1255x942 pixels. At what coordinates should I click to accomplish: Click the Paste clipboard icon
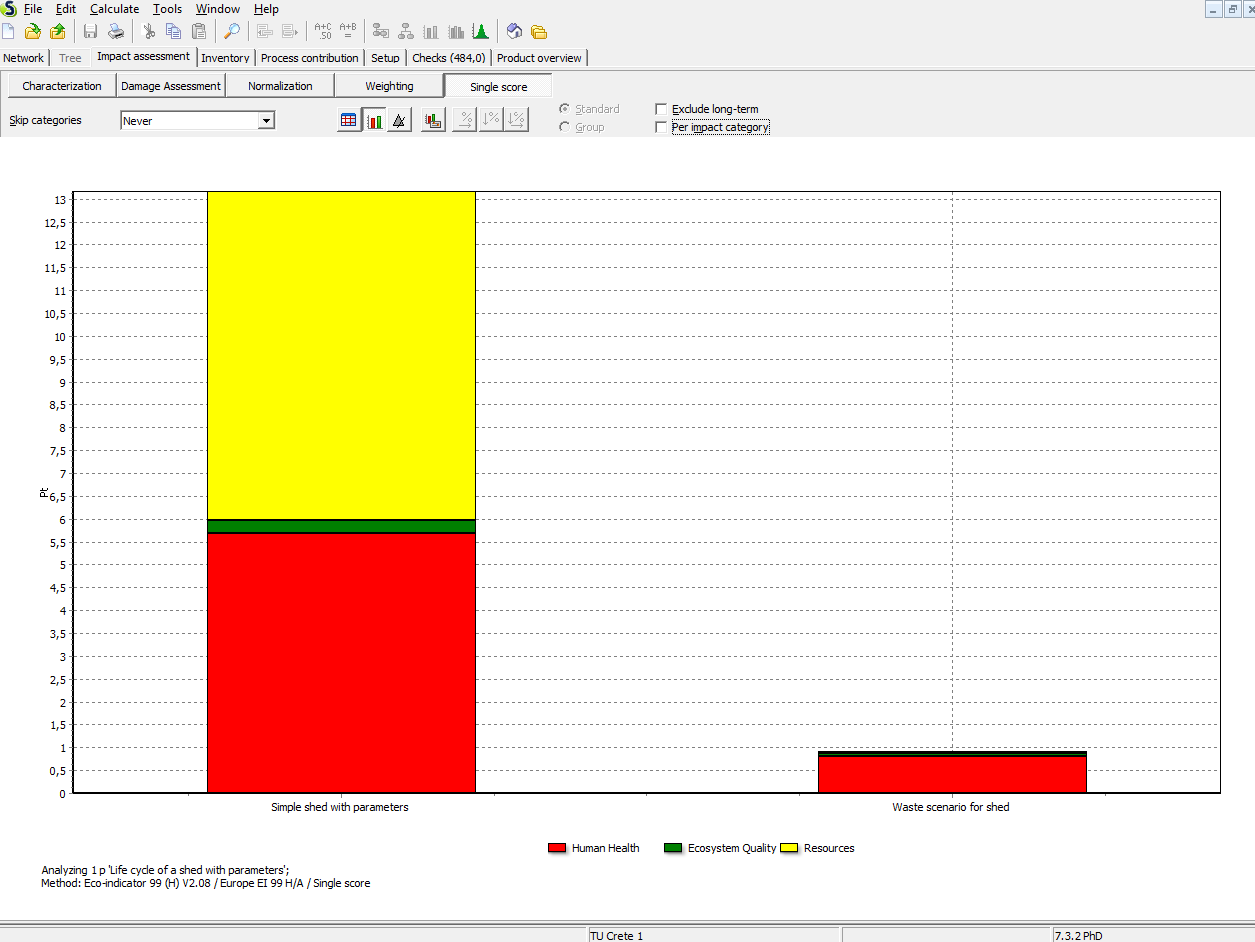[x=199, y=31]
